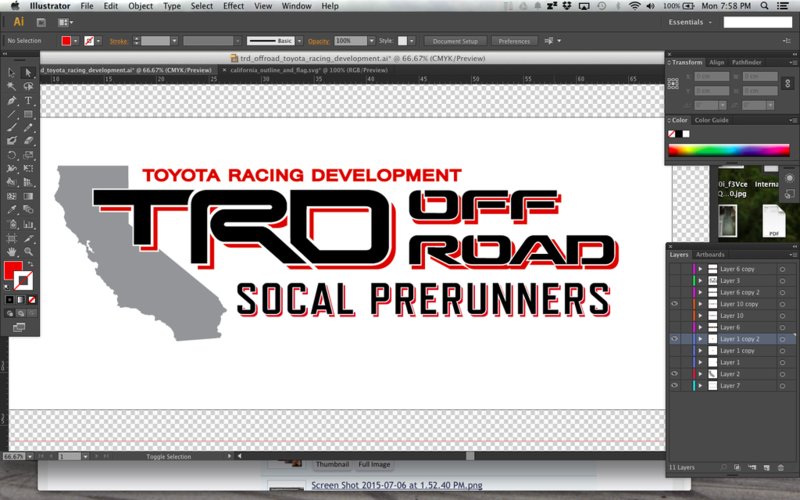
Task: Click Change Screen Mode icon at toolbar bottom
Action: [x=19, y=327]
